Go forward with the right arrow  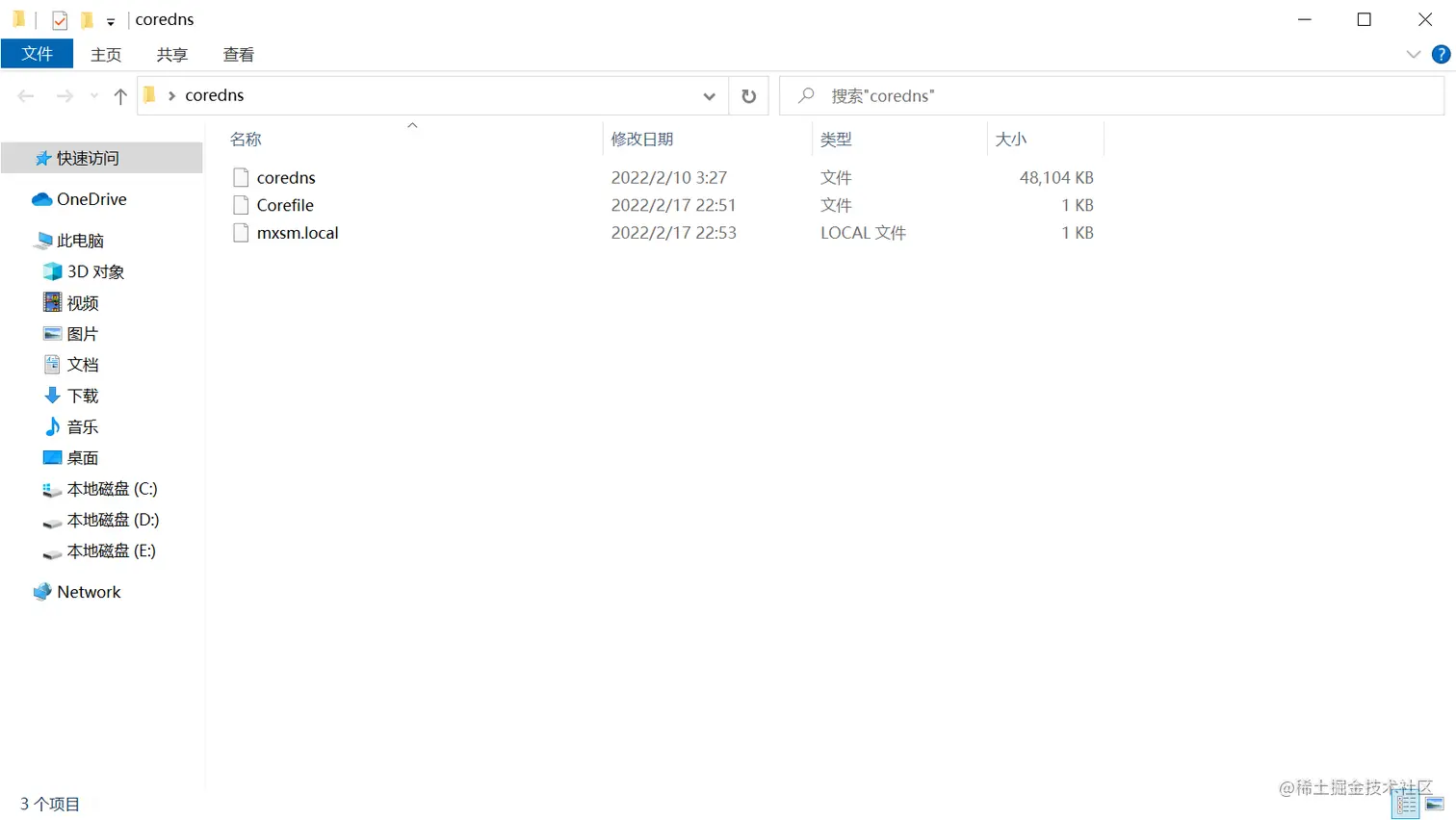click(65, 95)
